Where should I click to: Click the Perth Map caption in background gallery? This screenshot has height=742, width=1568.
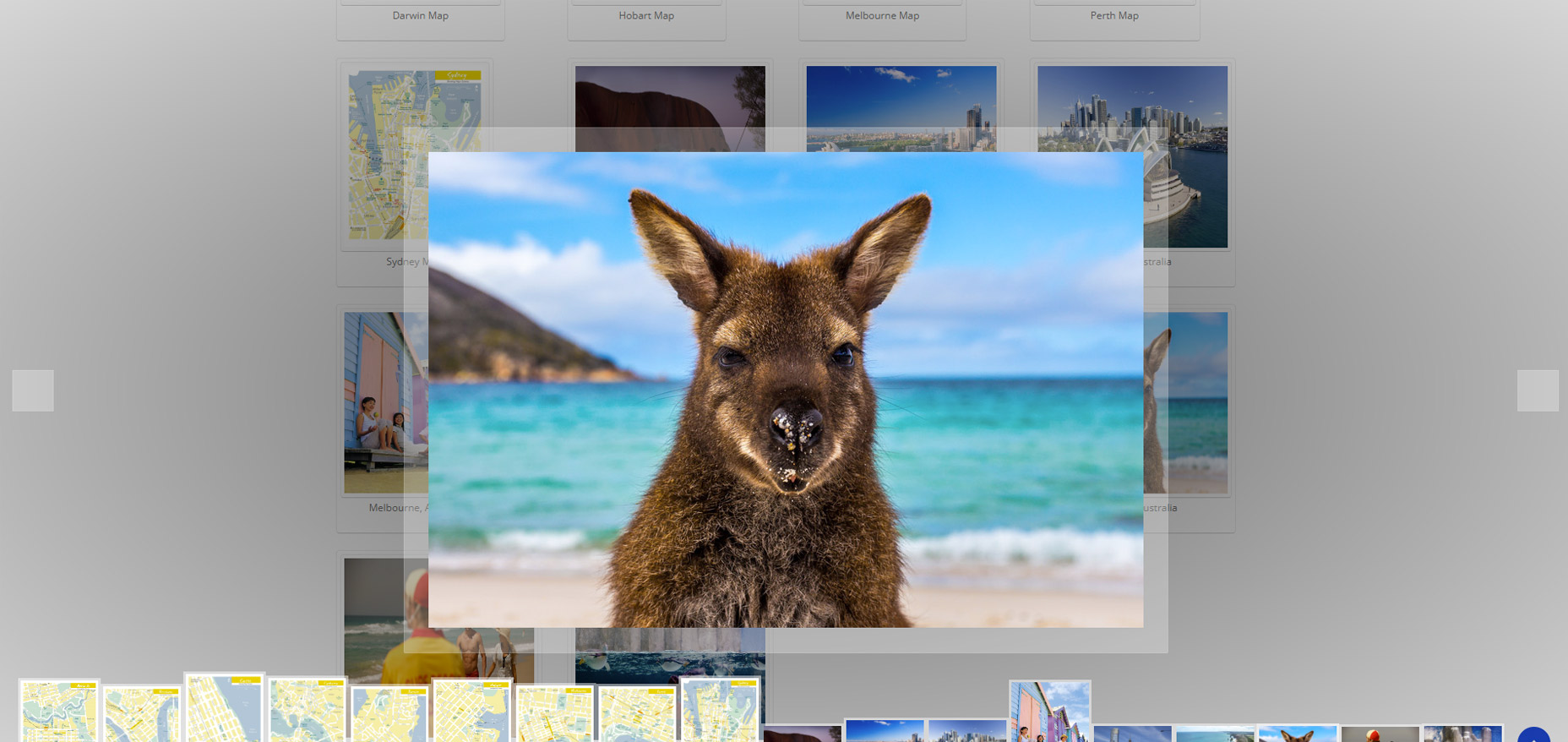1114,16
